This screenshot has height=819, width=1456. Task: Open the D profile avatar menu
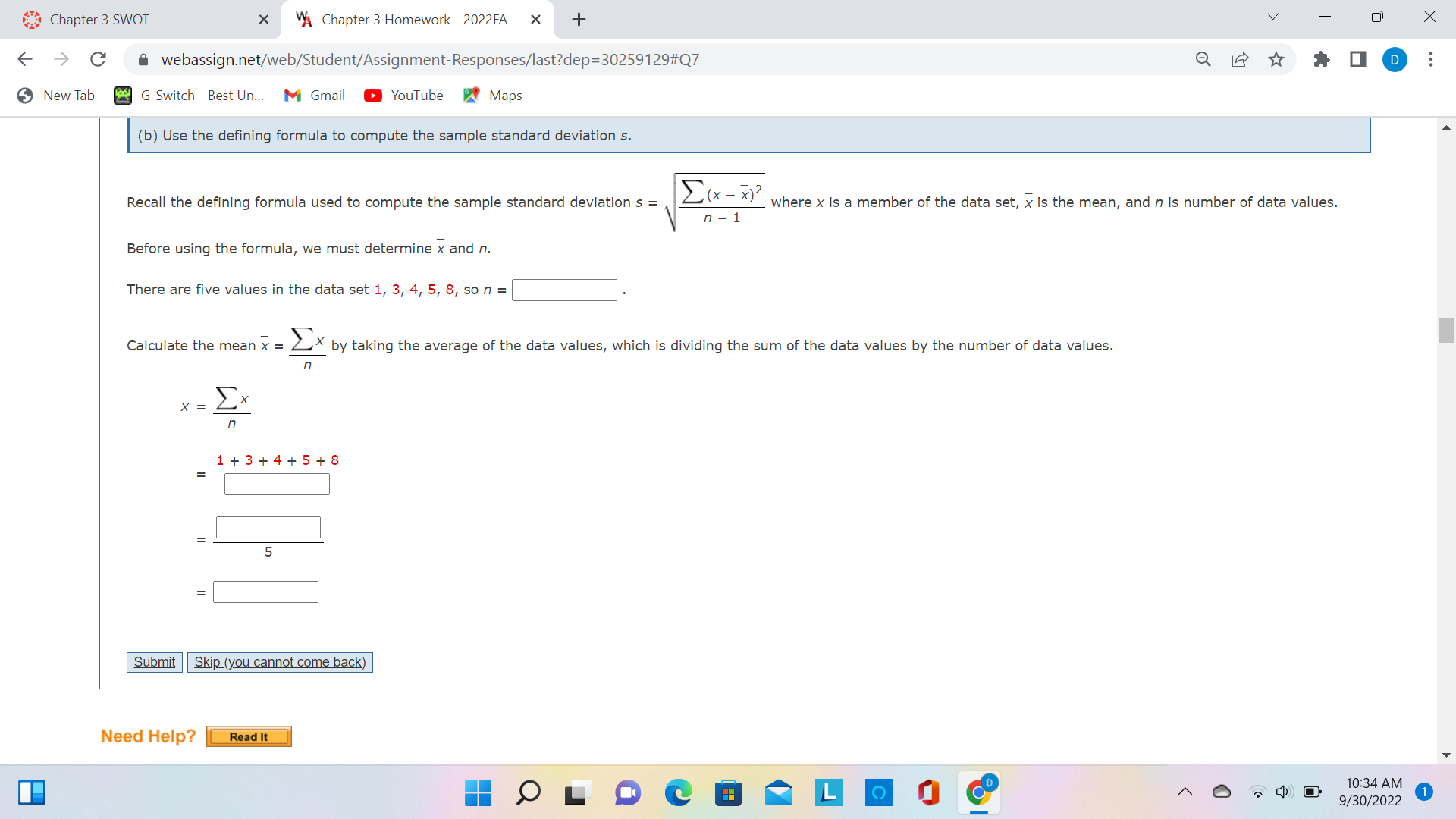click(1395, 60)
